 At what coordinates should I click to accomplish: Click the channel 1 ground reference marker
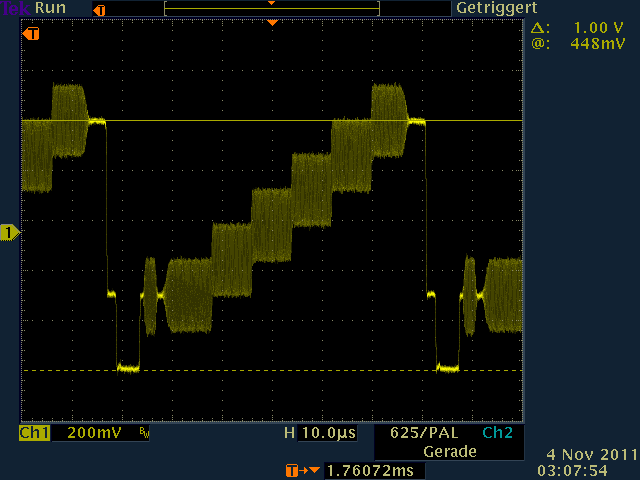click(10, 232)
